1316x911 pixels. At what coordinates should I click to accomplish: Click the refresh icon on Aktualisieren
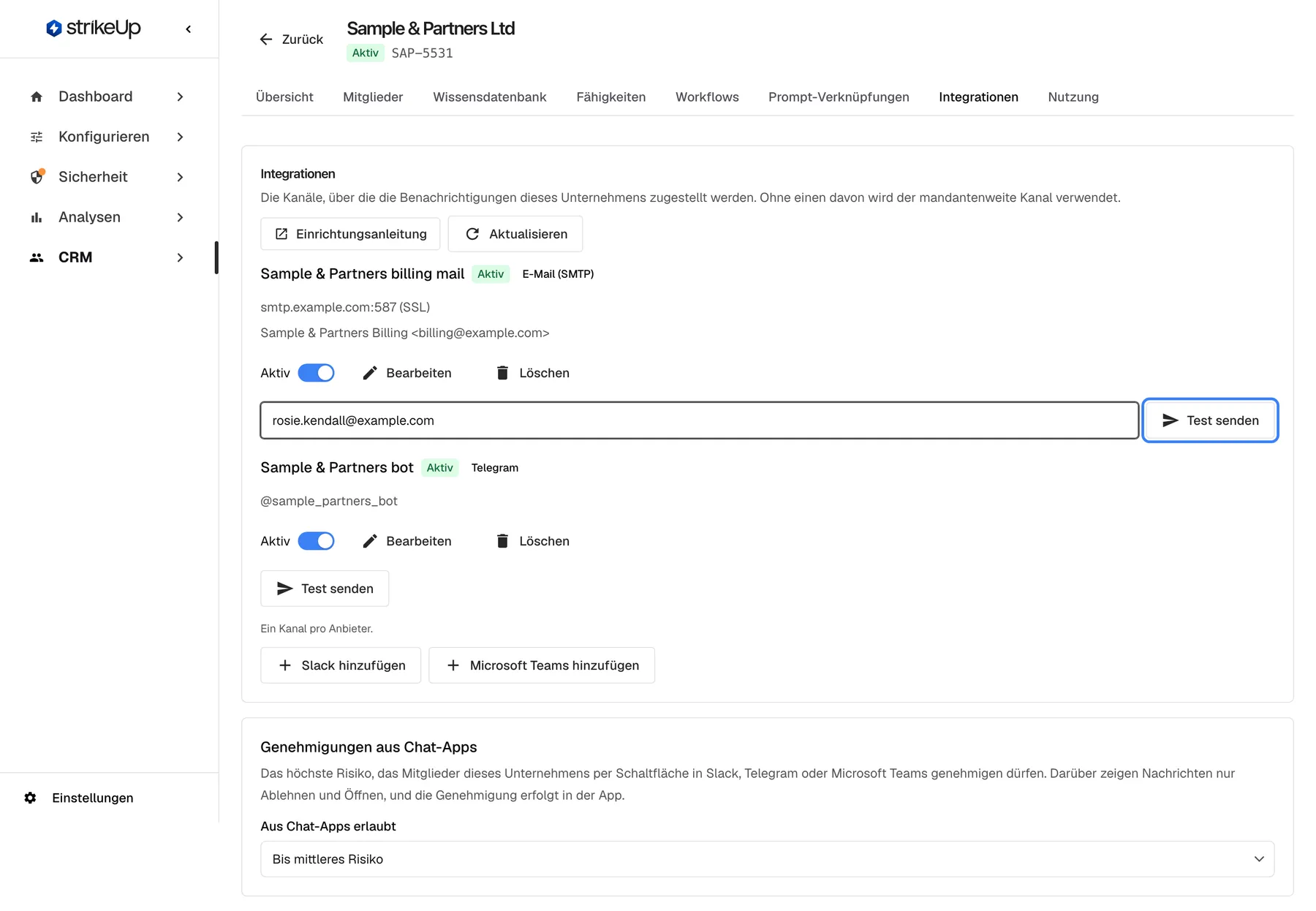(x=472, y=234)
